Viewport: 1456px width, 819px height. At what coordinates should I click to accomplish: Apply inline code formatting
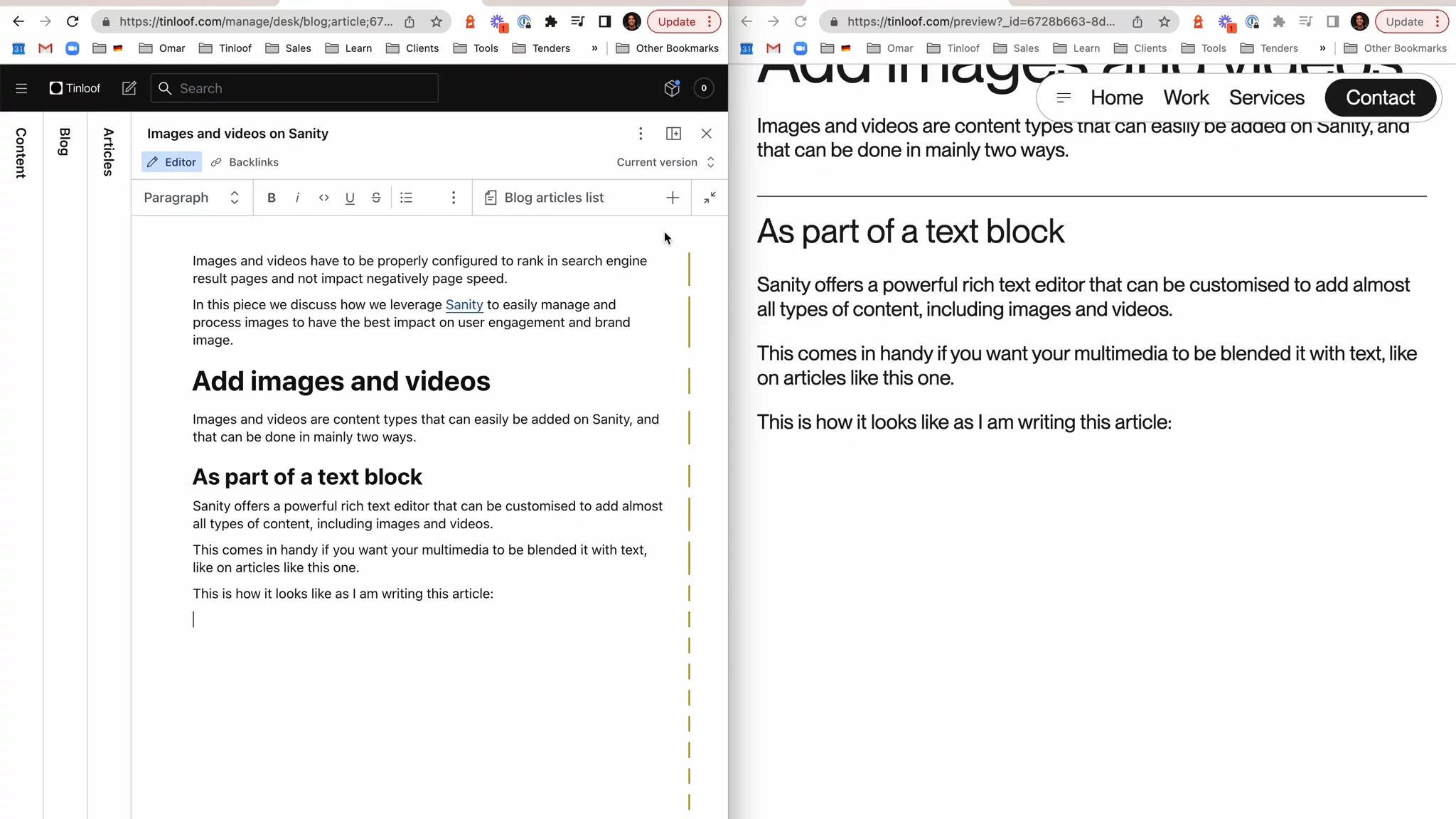click(x=323, y=198)
